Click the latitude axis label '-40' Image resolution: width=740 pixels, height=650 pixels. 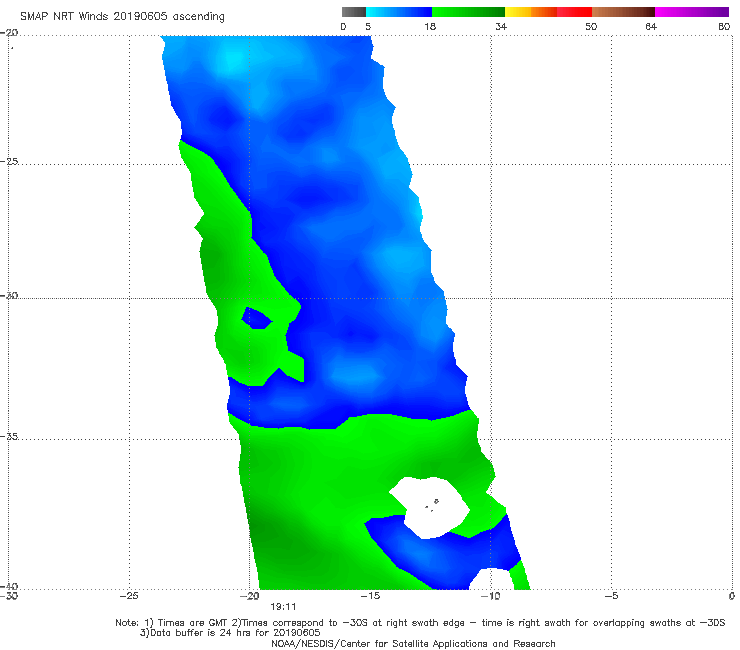[9, 586]
